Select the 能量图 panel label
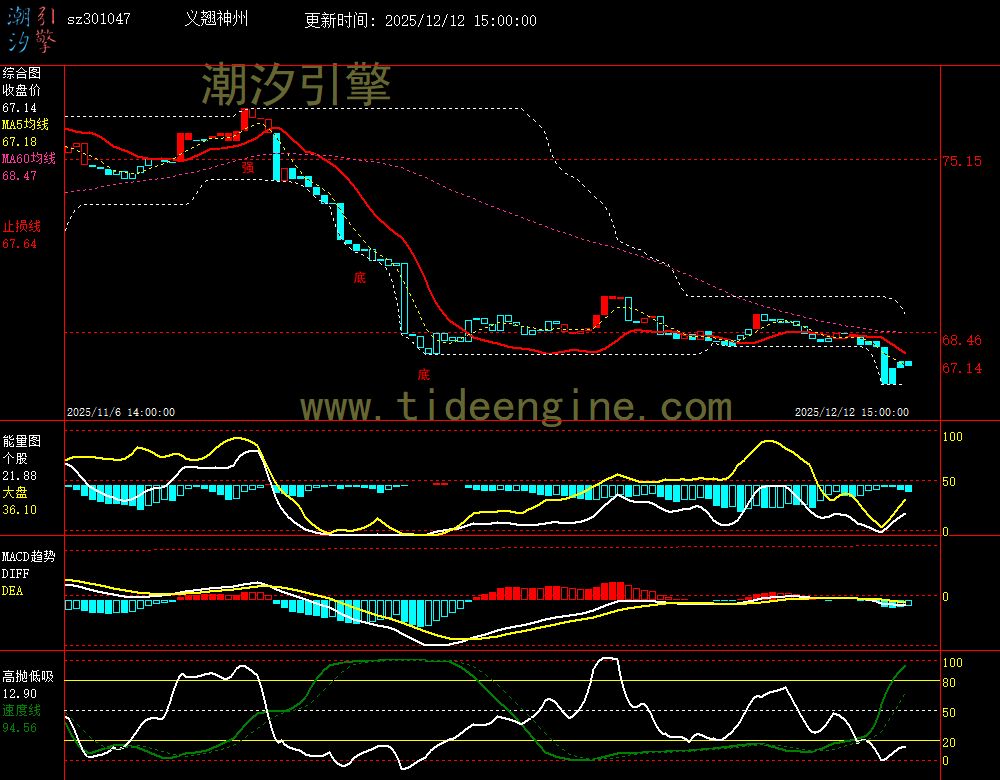This screenshot has width=1000, height=780. point(21,441)
